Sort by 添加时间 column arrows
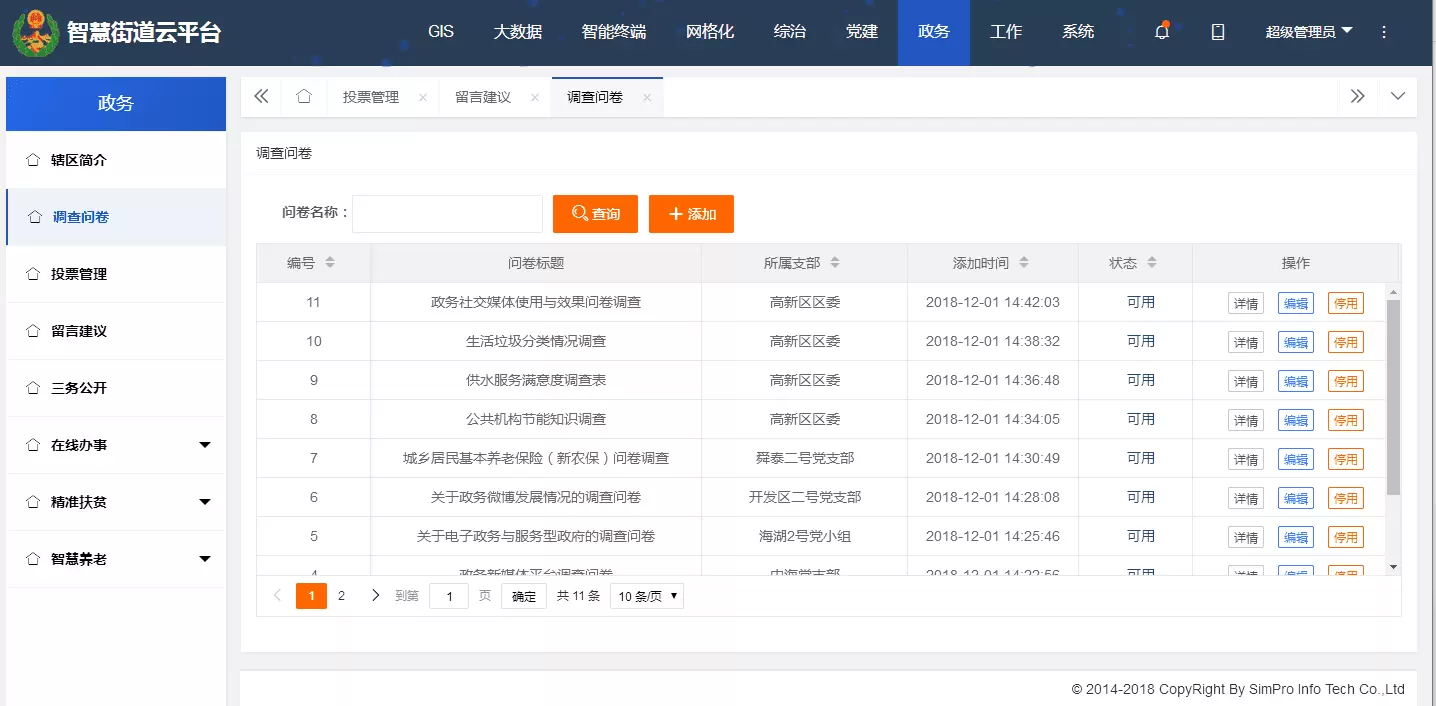This screenshot has height=706, width=1436. pyautogui.click(x=1024, y=263)
